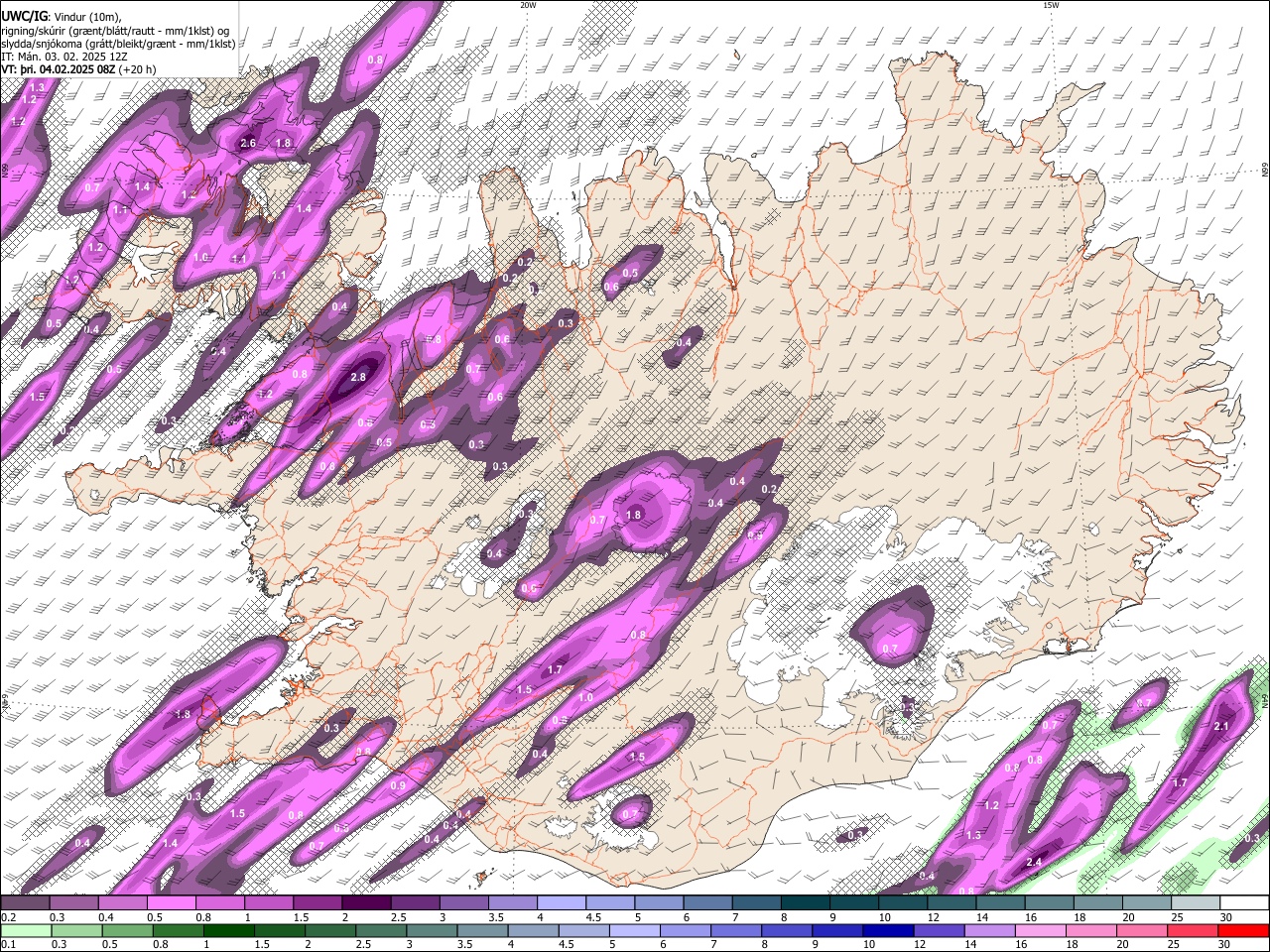Viewport: 1270px width, 952px height.
Task: Pick the dark blue lower swatch at 10
Action: [887, 930]
